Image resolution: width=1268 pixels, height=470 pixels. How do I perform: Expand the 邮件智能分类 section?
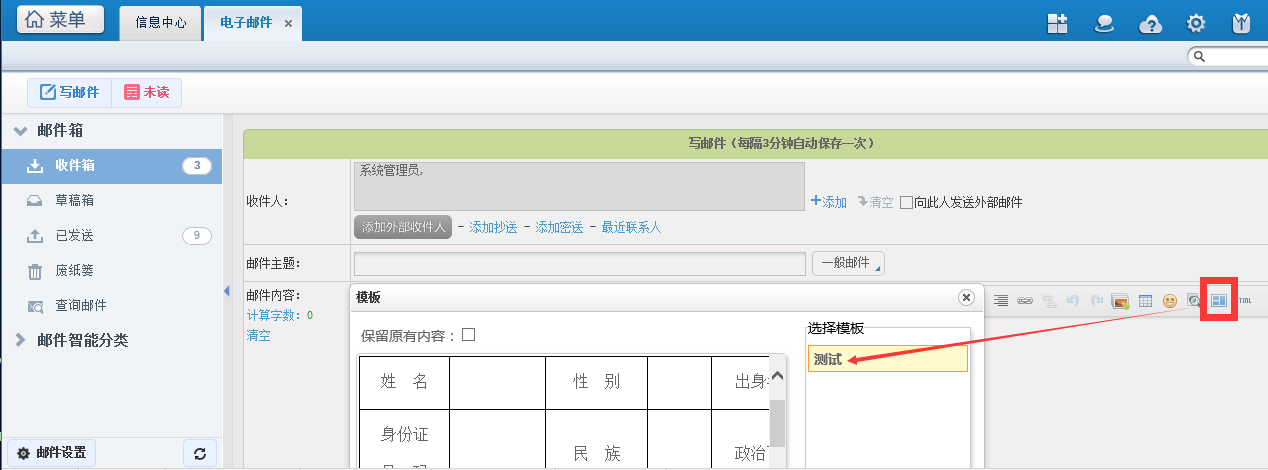coord(20,340)
